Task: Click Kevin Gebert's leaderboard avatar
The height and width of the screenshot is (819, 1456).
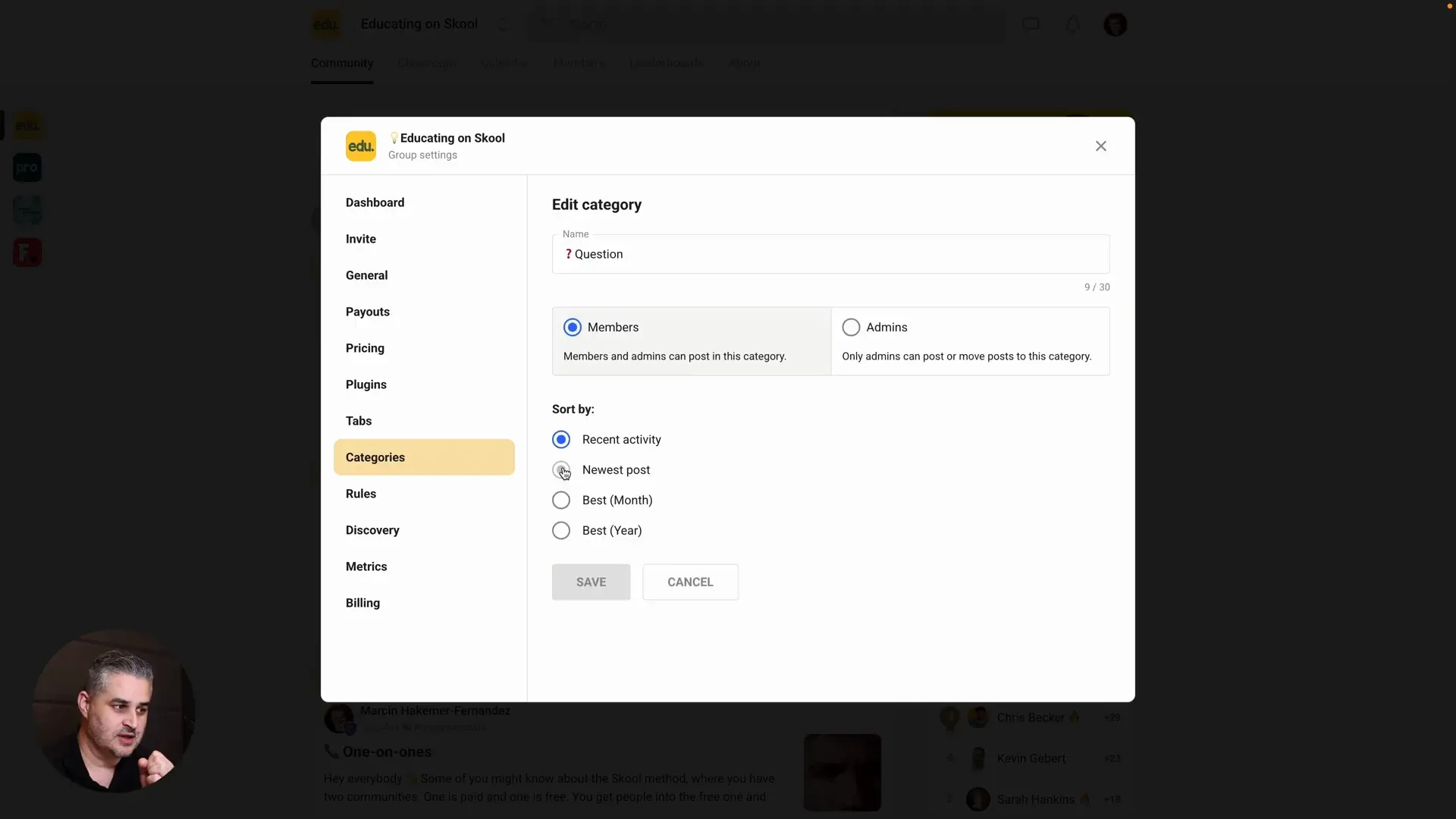Action: (978, 758)
